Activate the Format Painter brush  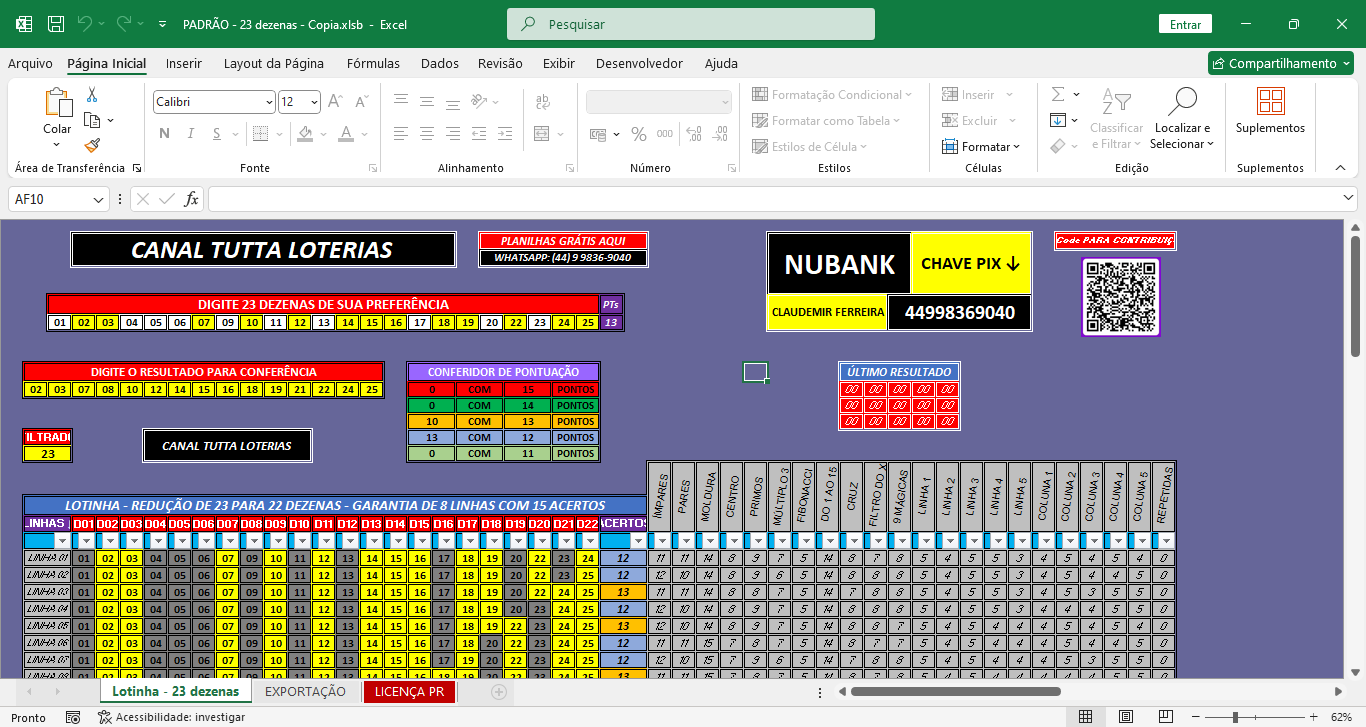(92, 145)
